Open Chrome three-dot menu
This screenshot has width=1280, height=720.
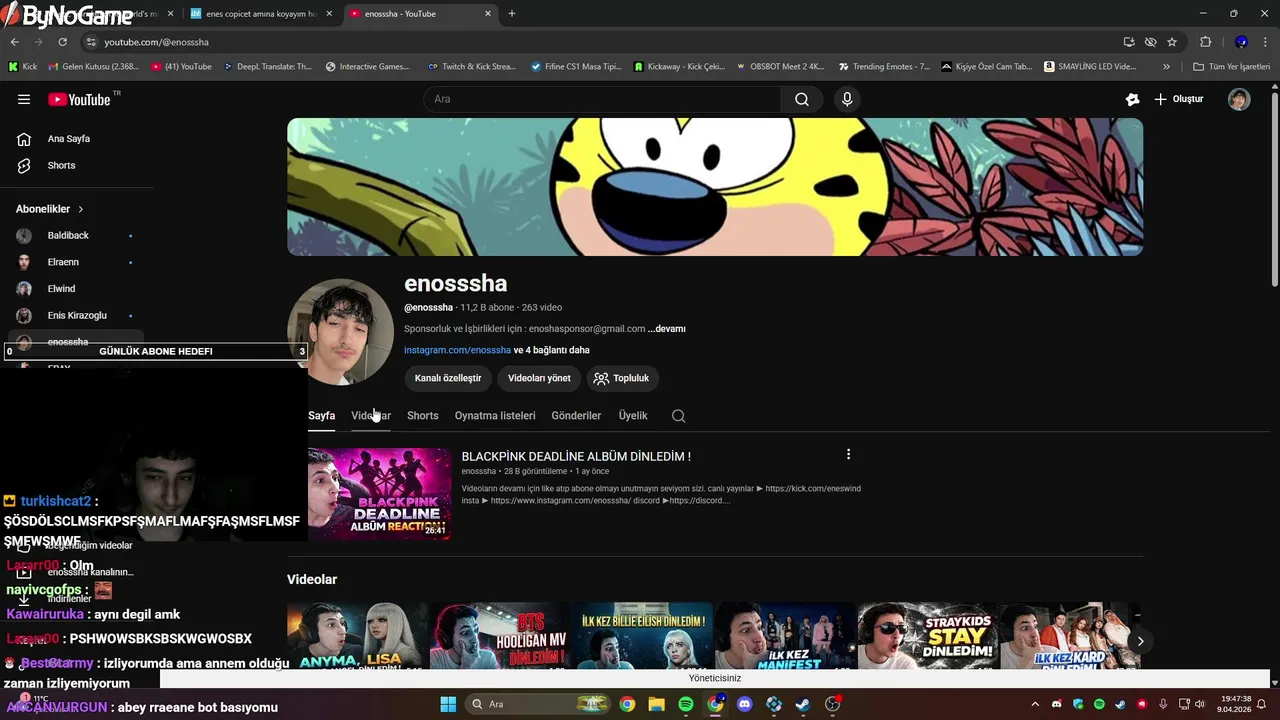tap(1267, 42)
